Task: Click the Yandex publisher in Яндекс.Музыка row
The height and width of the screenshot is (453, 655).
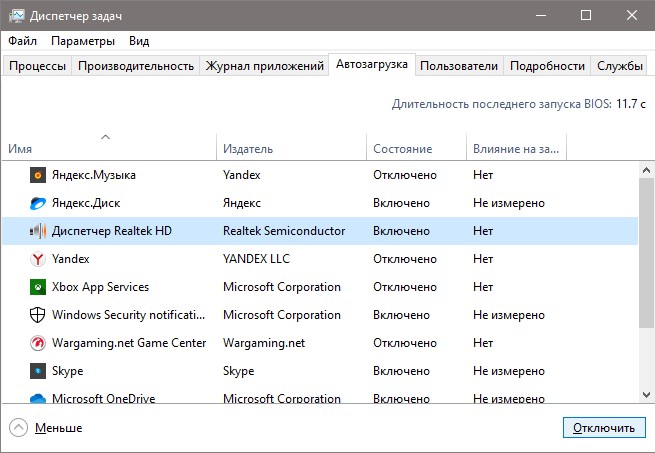Action: [241, 175]
